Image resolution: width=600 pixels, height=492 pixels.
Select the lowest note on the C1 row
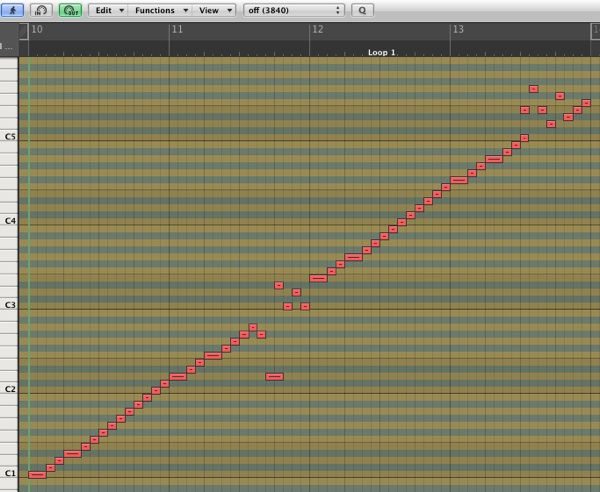pyautogui.click(x=38, y=475)
